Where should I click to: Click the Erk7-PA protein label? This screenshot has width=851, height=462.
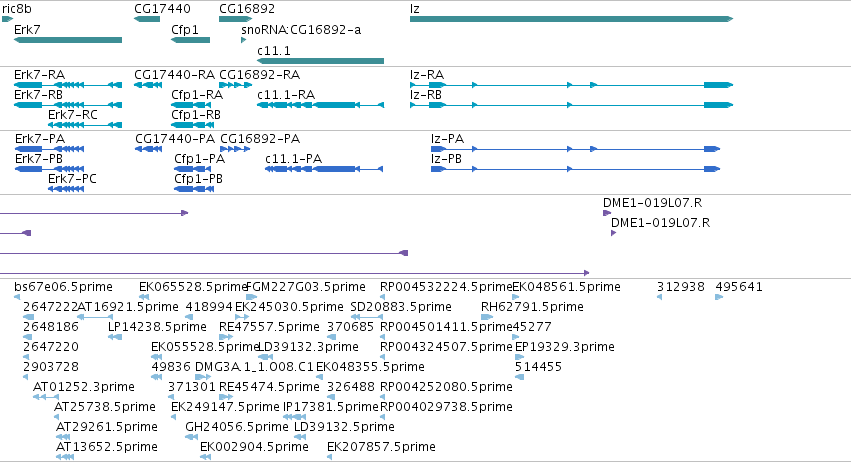40,138
